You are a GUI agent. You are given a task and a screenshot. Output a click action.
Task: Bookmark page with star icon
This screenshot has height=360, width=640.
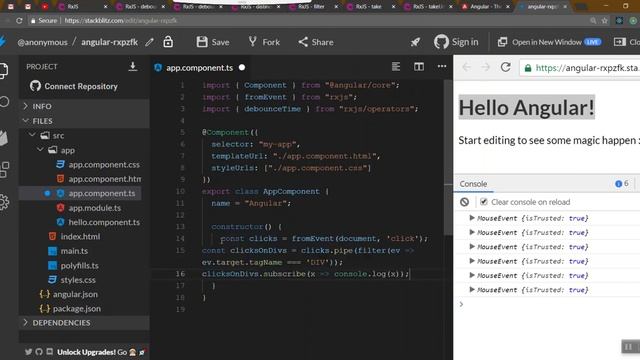click(x=604, y=20)
